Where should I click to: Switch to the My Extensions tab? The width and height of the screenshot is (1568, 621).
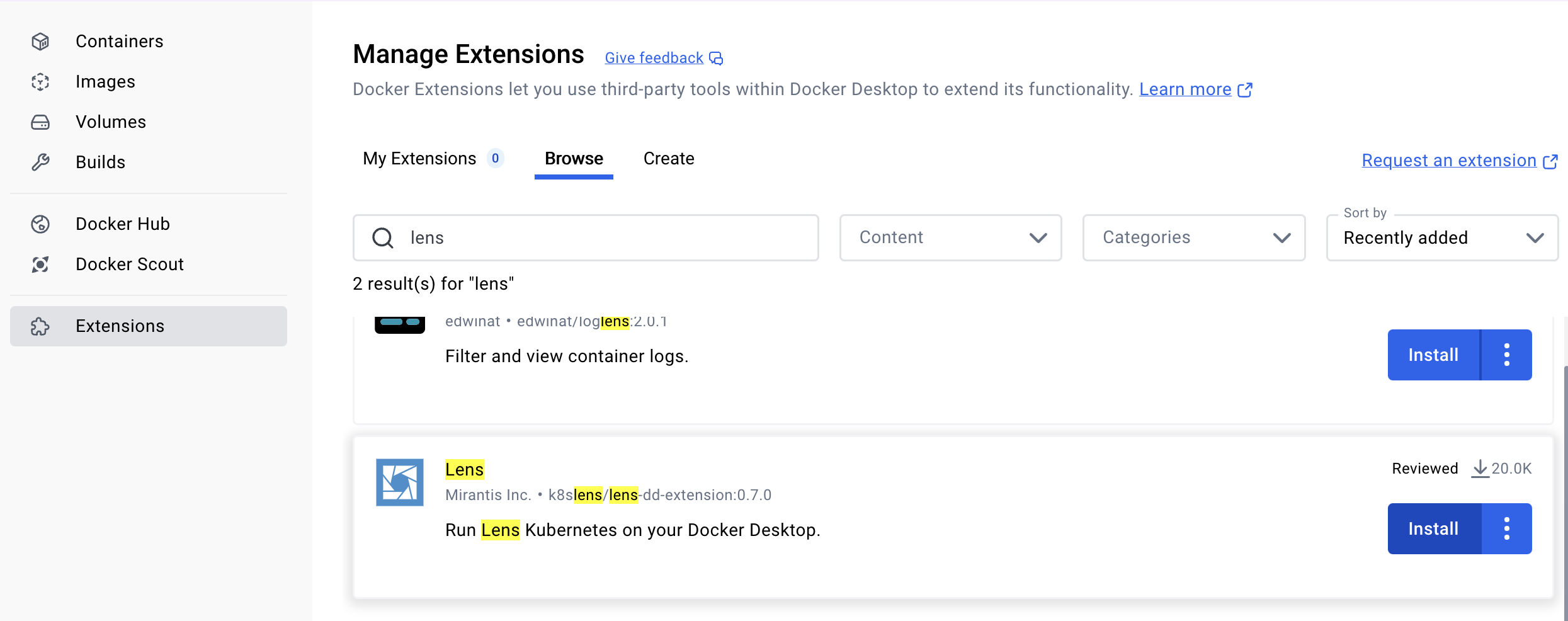click(x=433, y=159)
